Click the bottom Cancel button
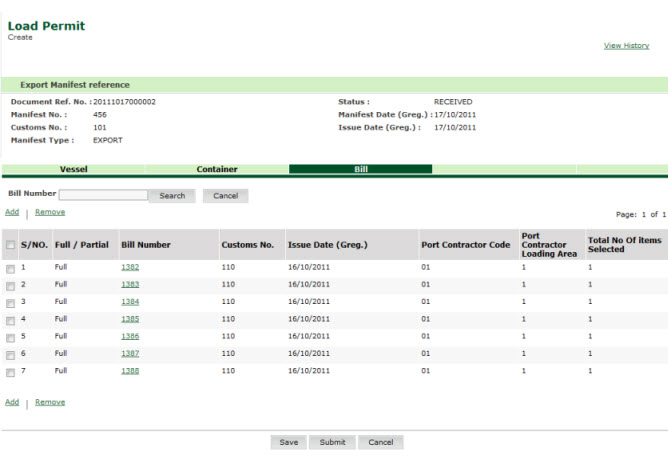 point(380,442)
